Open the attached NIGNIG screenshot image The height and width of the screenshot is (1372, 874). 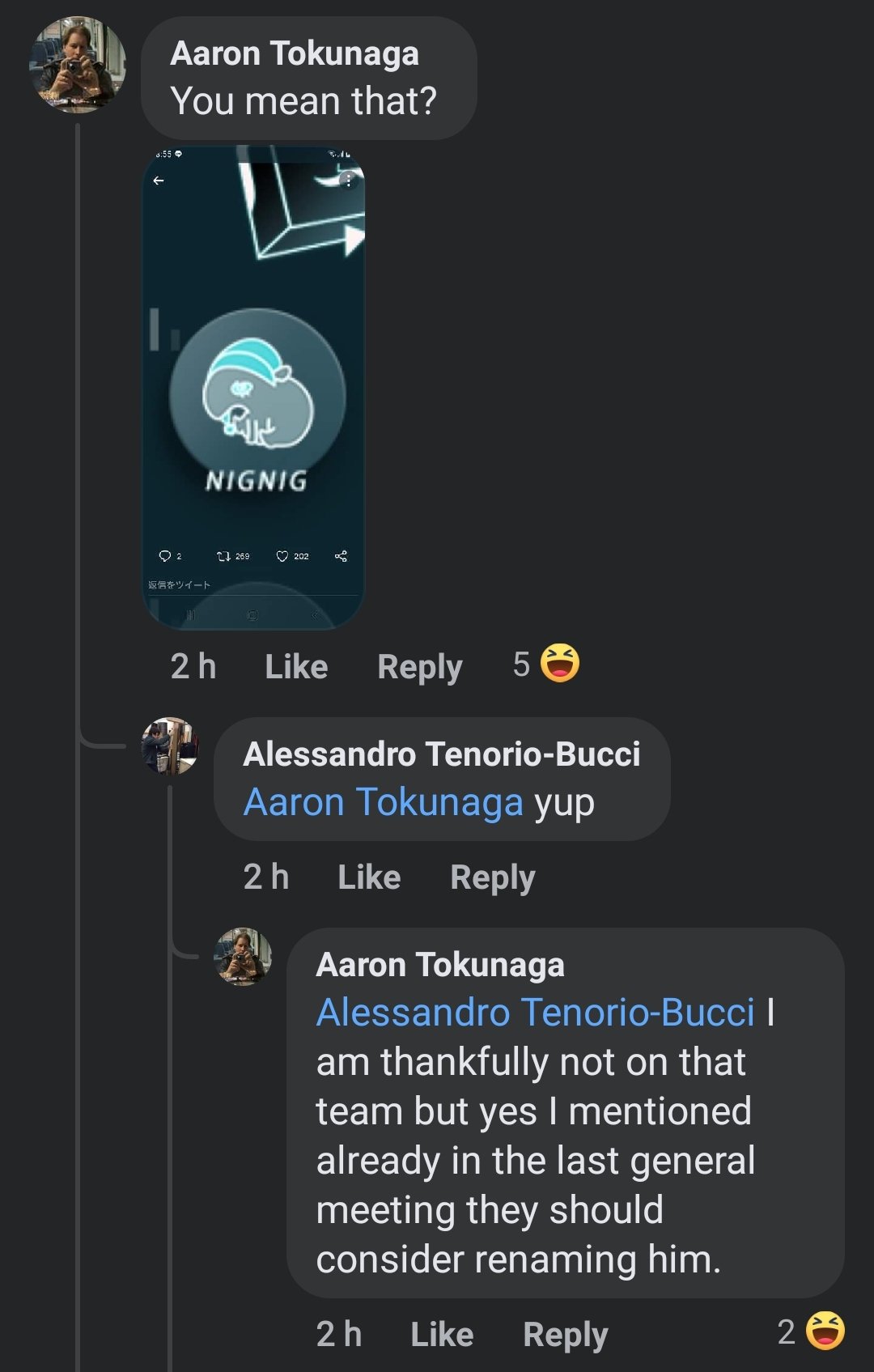[253, 387]
